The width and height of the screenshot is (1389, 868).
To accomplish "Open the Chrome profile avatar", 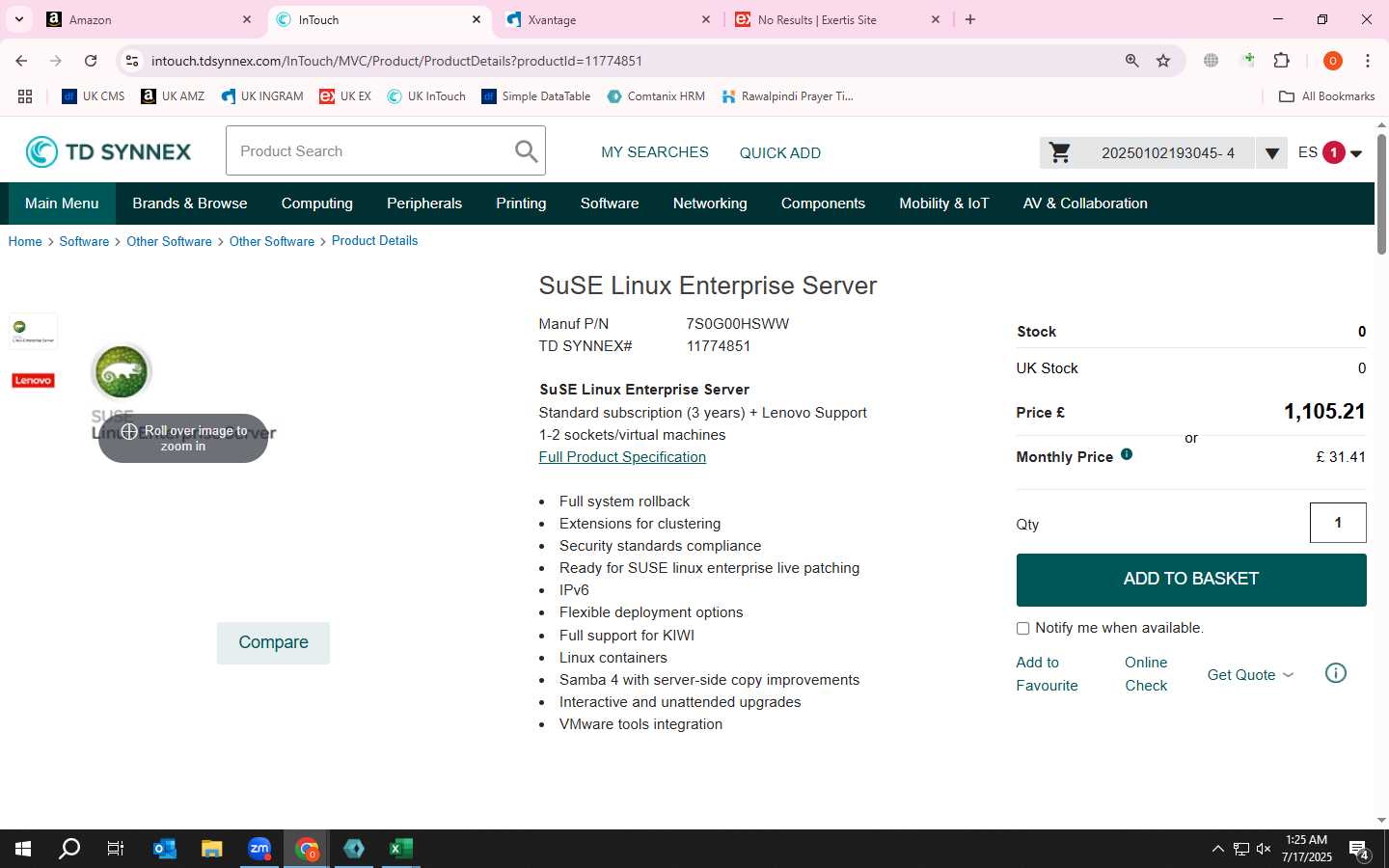I will pyautogui.click(x=1333, y=61).
